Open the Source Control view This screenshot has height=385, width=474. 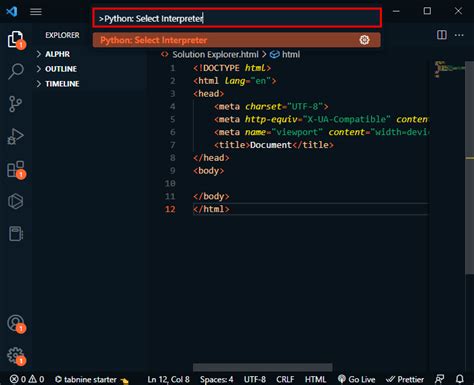[15, 104]
